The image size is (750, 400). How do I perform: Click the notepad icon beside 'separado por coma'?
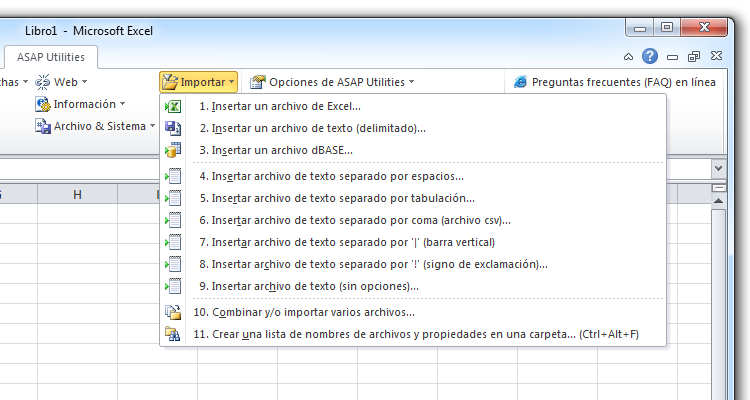pyautogui.click(x=173, y=220)
